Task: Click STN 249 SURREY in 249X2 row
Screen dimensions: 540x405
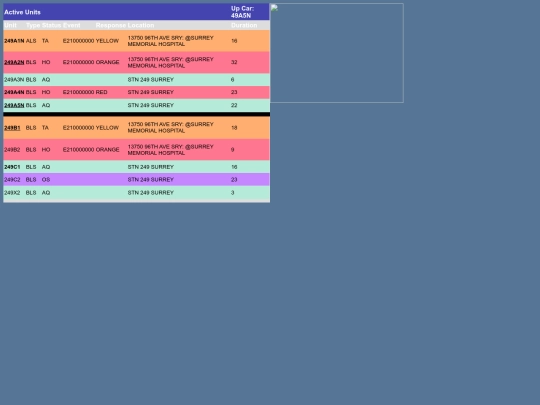Action: 150,193
